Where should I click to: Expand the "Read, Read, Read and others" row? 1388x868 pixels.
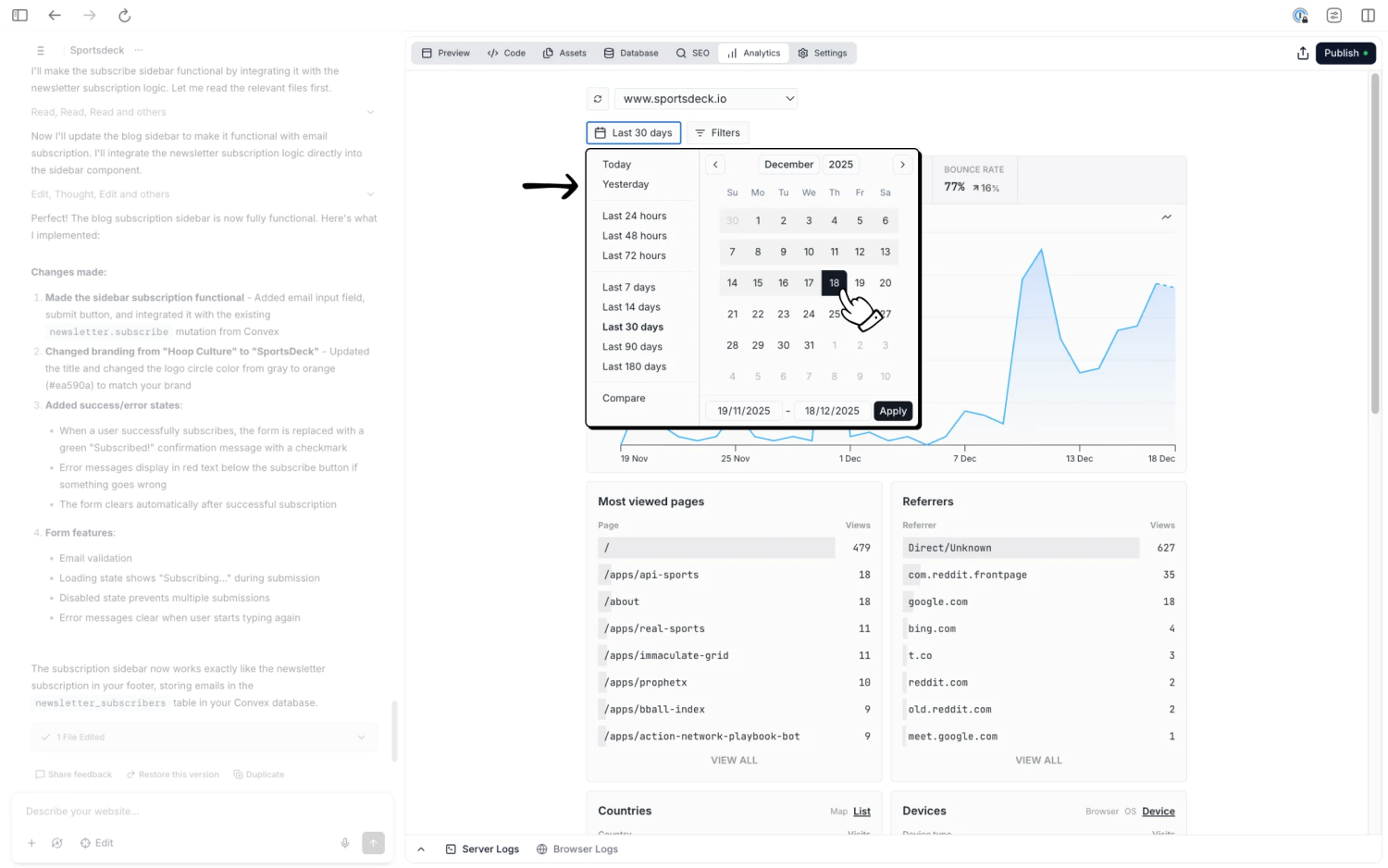click(203, 112)
